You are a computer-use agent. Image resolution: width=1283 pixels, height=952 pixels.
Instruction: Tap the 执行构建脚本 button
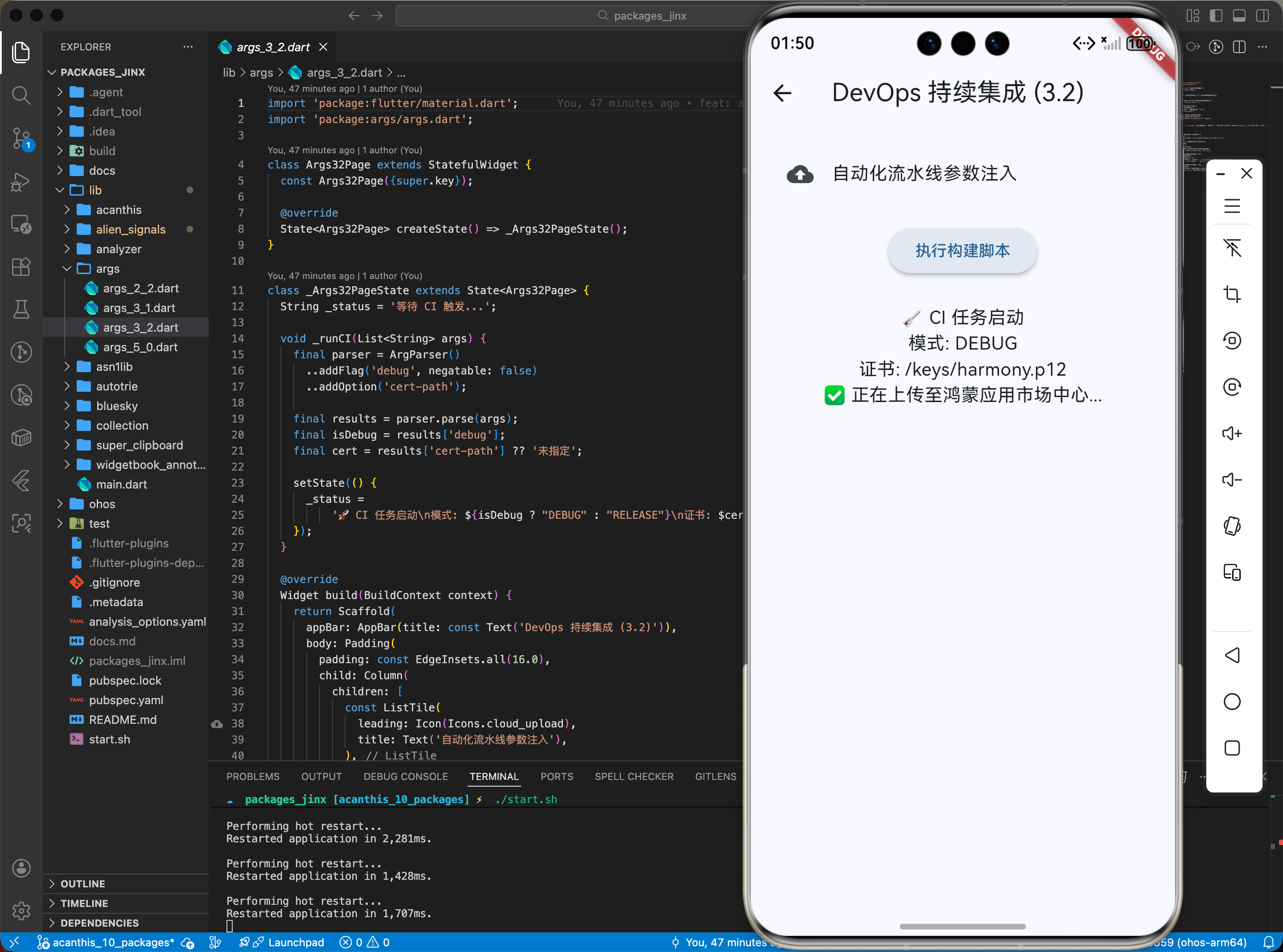(x=962, y=250)
